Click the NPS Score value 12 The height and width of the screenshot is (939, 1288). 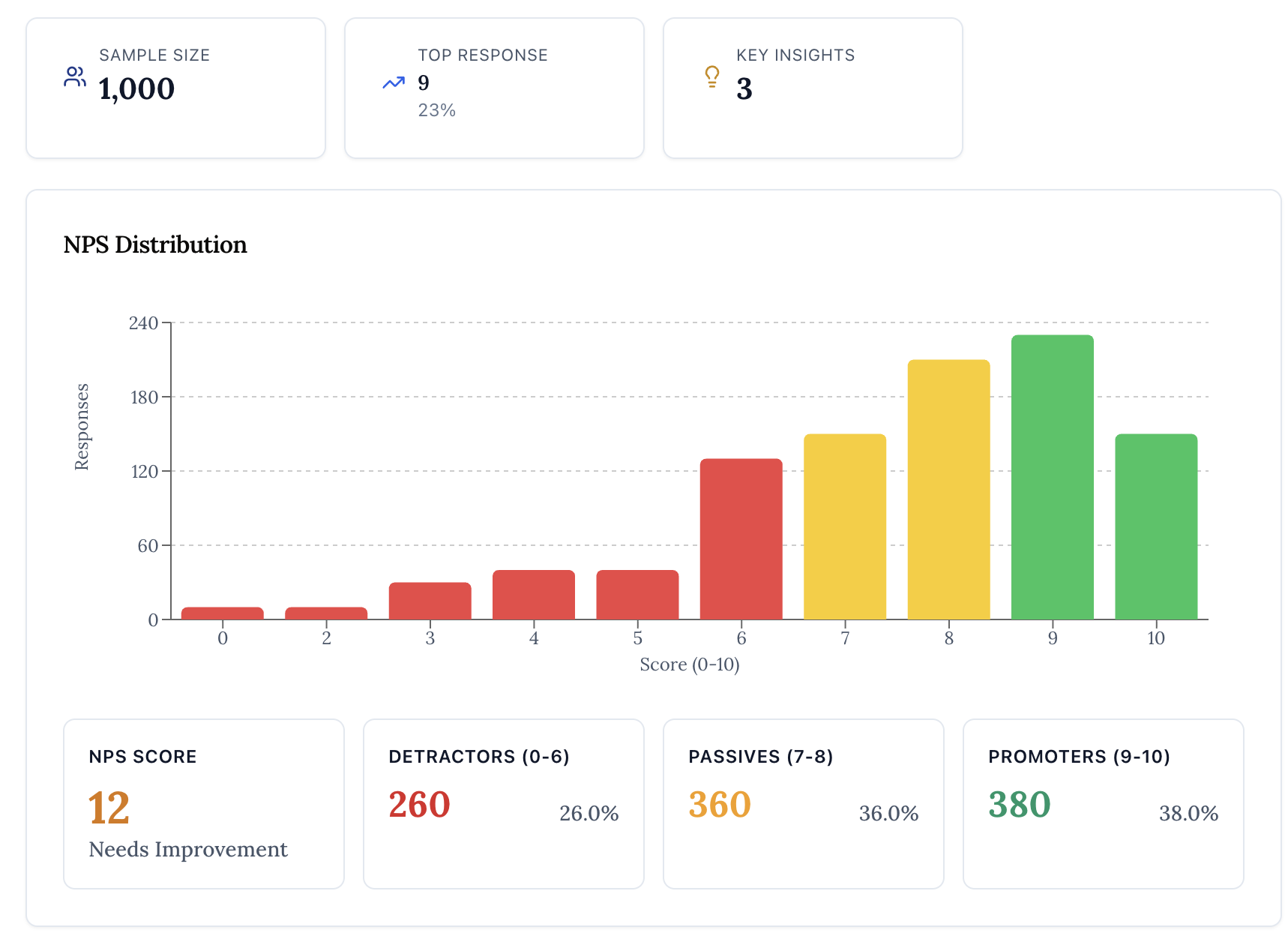(109, 808)
